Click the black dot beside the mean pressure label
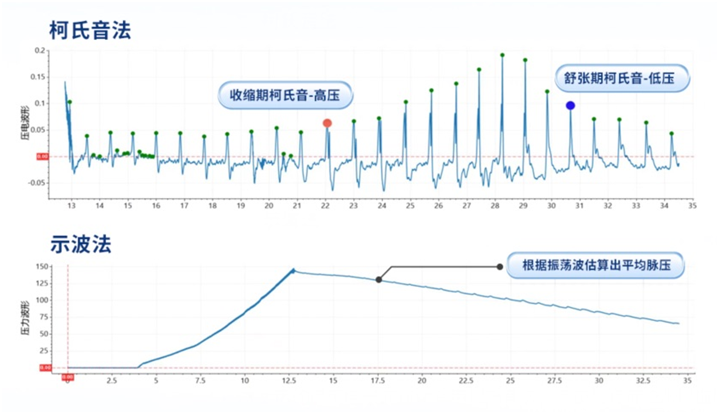Image resolution: width=719 pixels, height=414 pixels. [x=500, y=266]
